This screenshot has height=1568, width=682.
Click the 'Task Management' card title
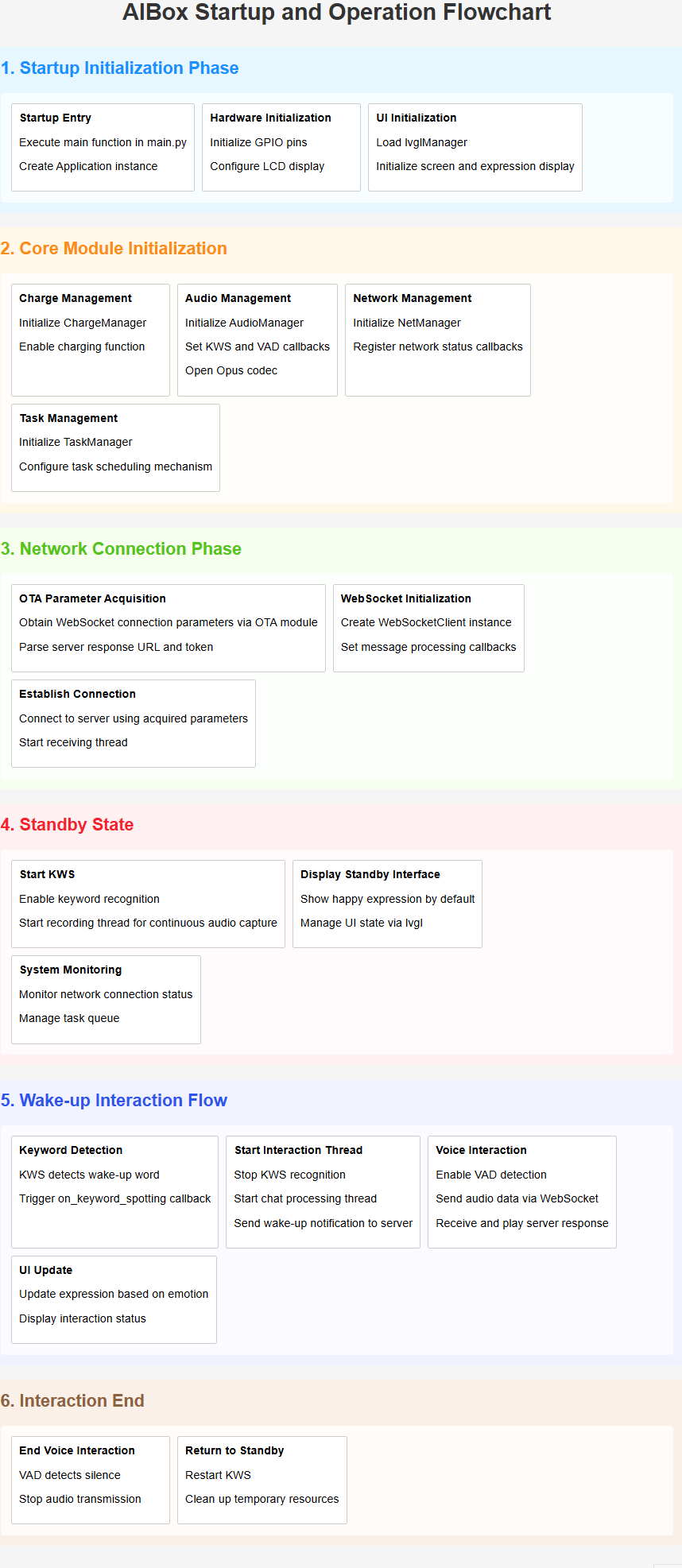click(68, 418)
